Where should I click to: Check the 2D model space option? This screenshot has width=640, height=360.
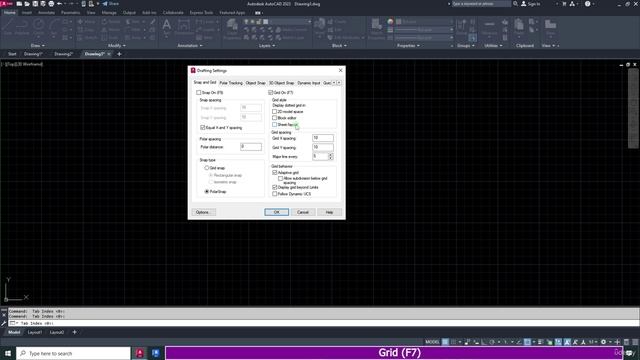(275, 111)
